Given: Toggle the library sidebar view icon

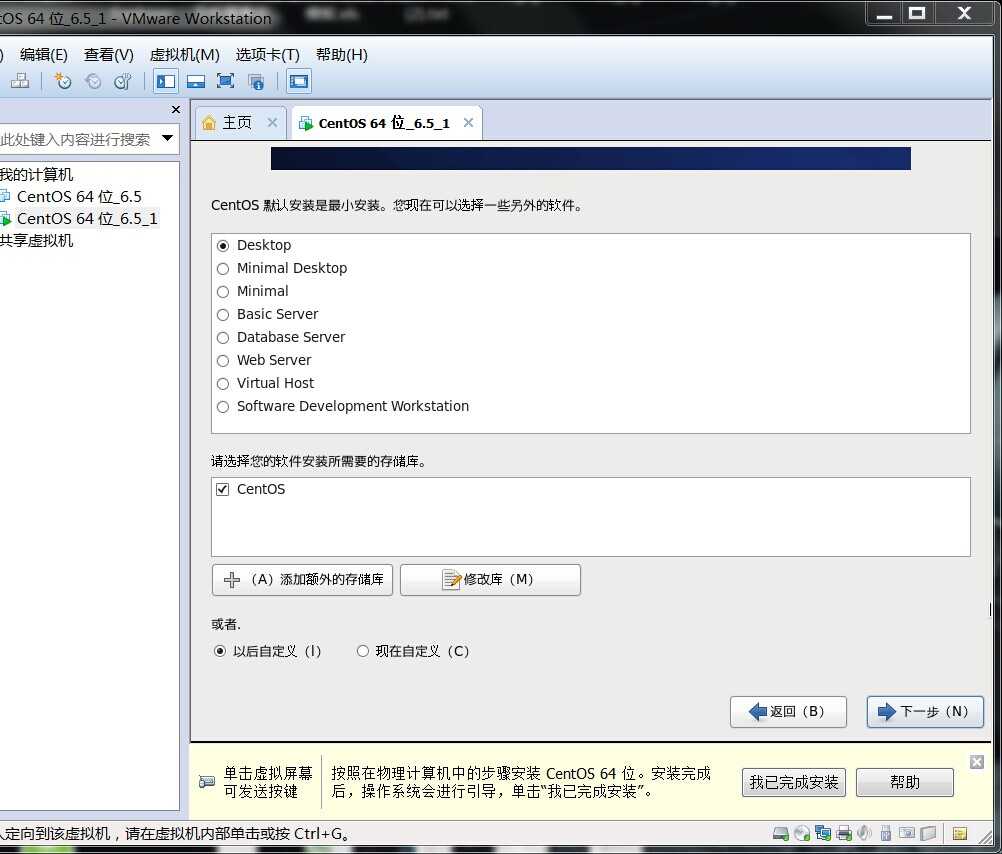Looking at the screenshot, I should (x=166, y=81).
